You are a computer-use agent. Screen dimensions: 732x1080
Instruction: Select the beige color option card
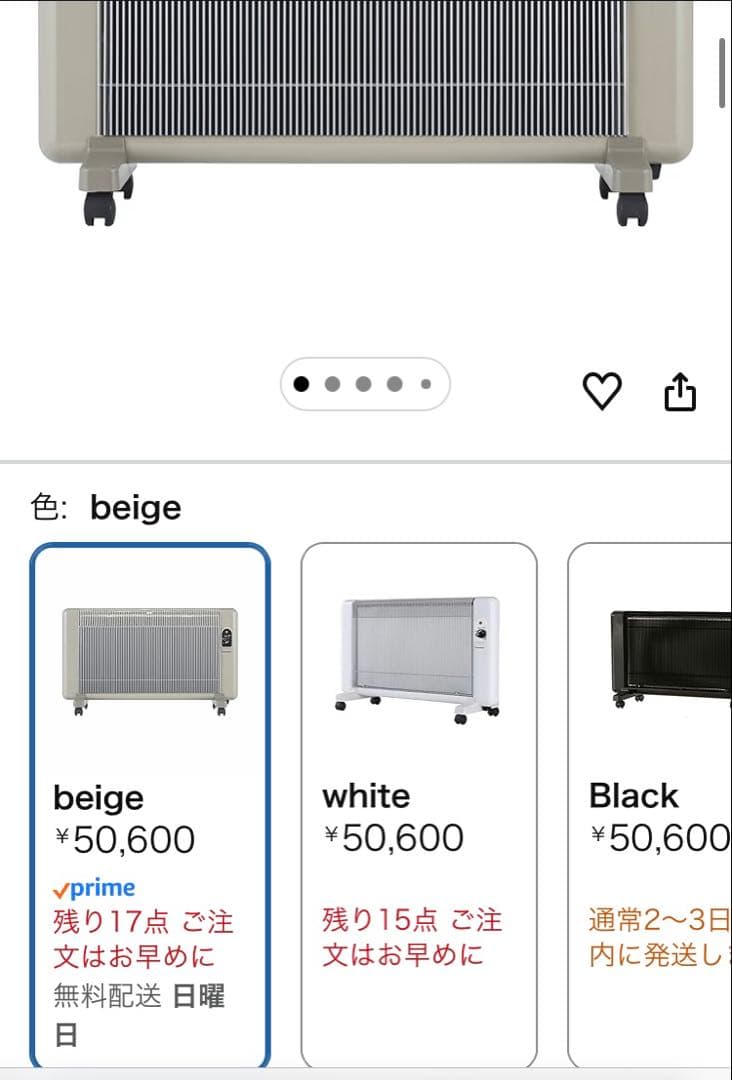150,800
